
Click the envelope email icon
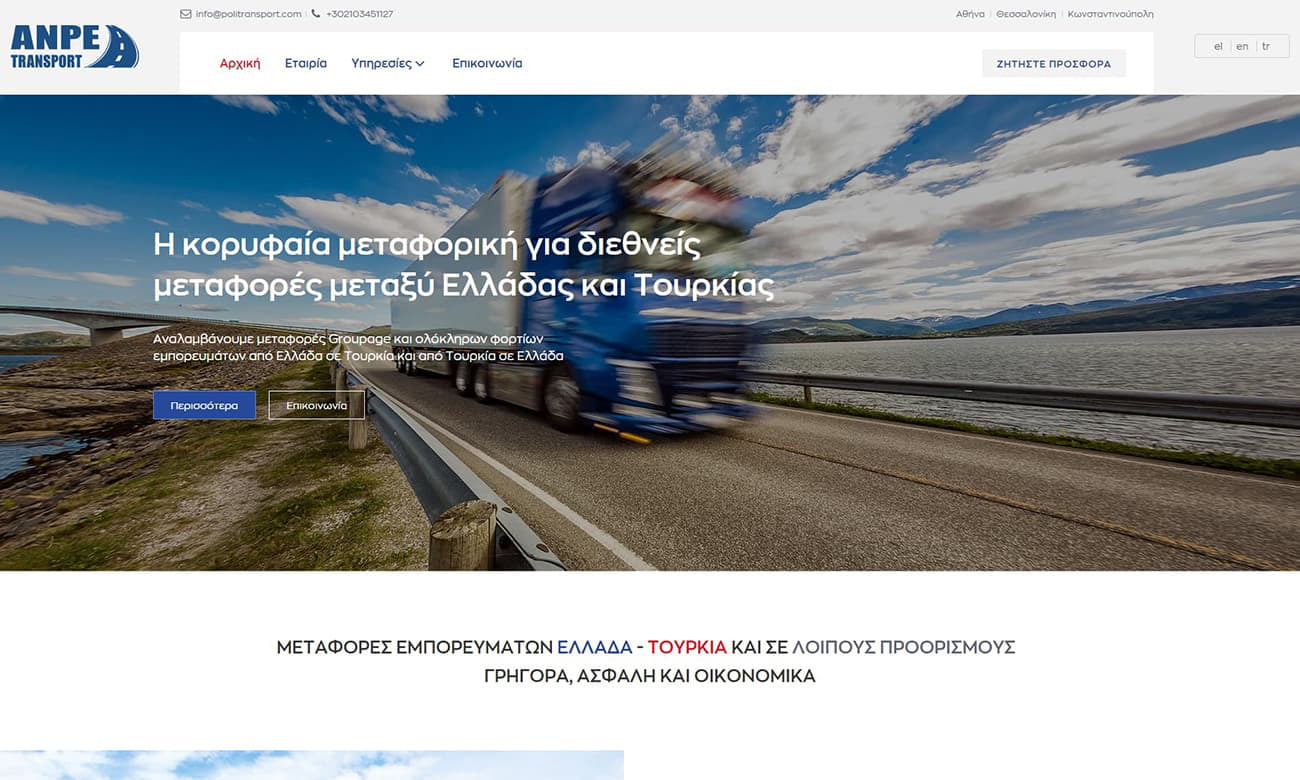186,14
